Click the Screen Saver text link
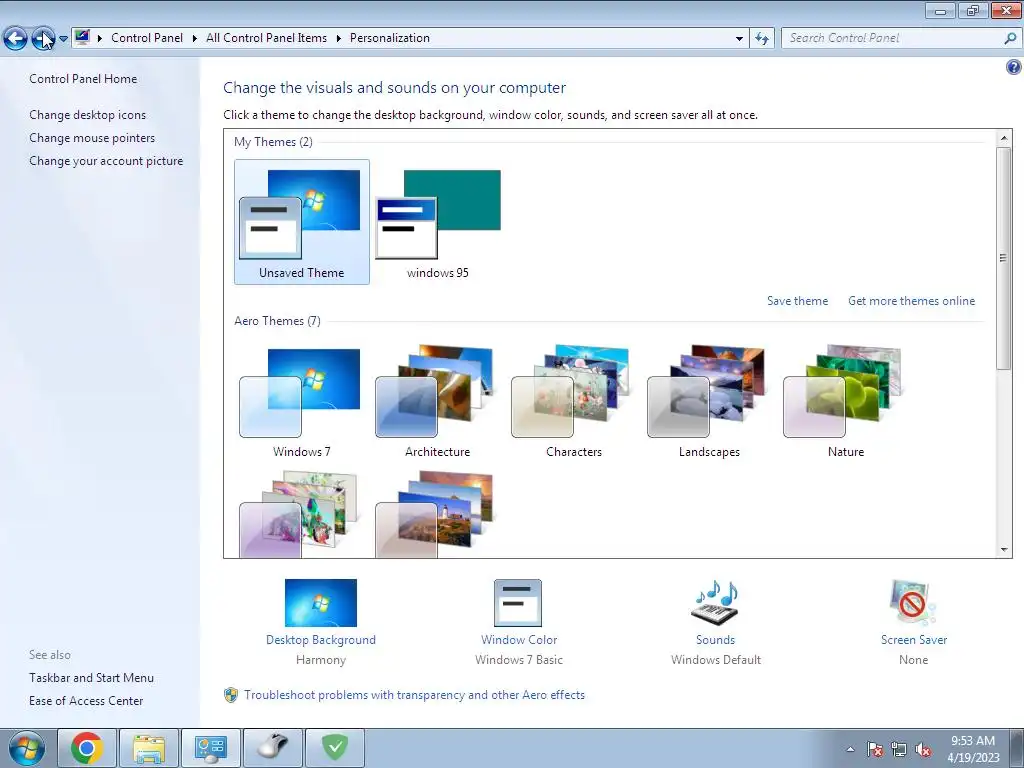 tap(914, 640)
